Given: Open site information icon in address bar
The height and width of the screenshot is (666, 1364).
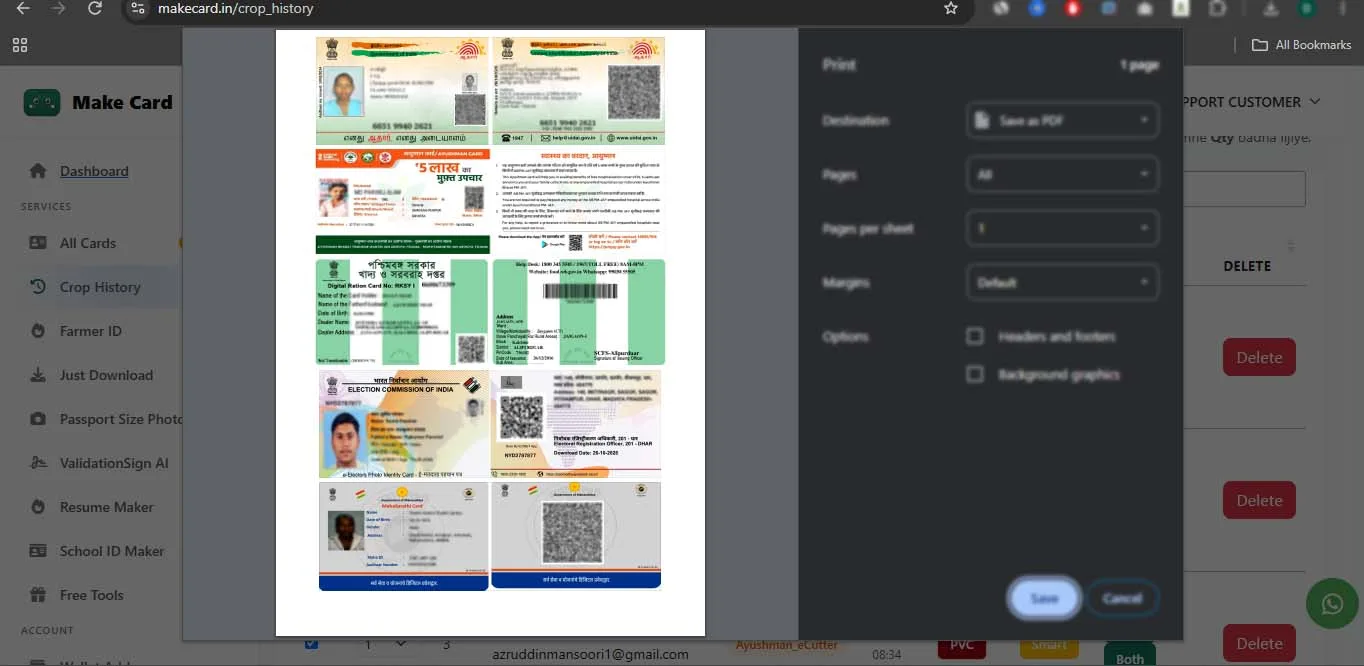Looking at the screenshot, I should 138,8.
